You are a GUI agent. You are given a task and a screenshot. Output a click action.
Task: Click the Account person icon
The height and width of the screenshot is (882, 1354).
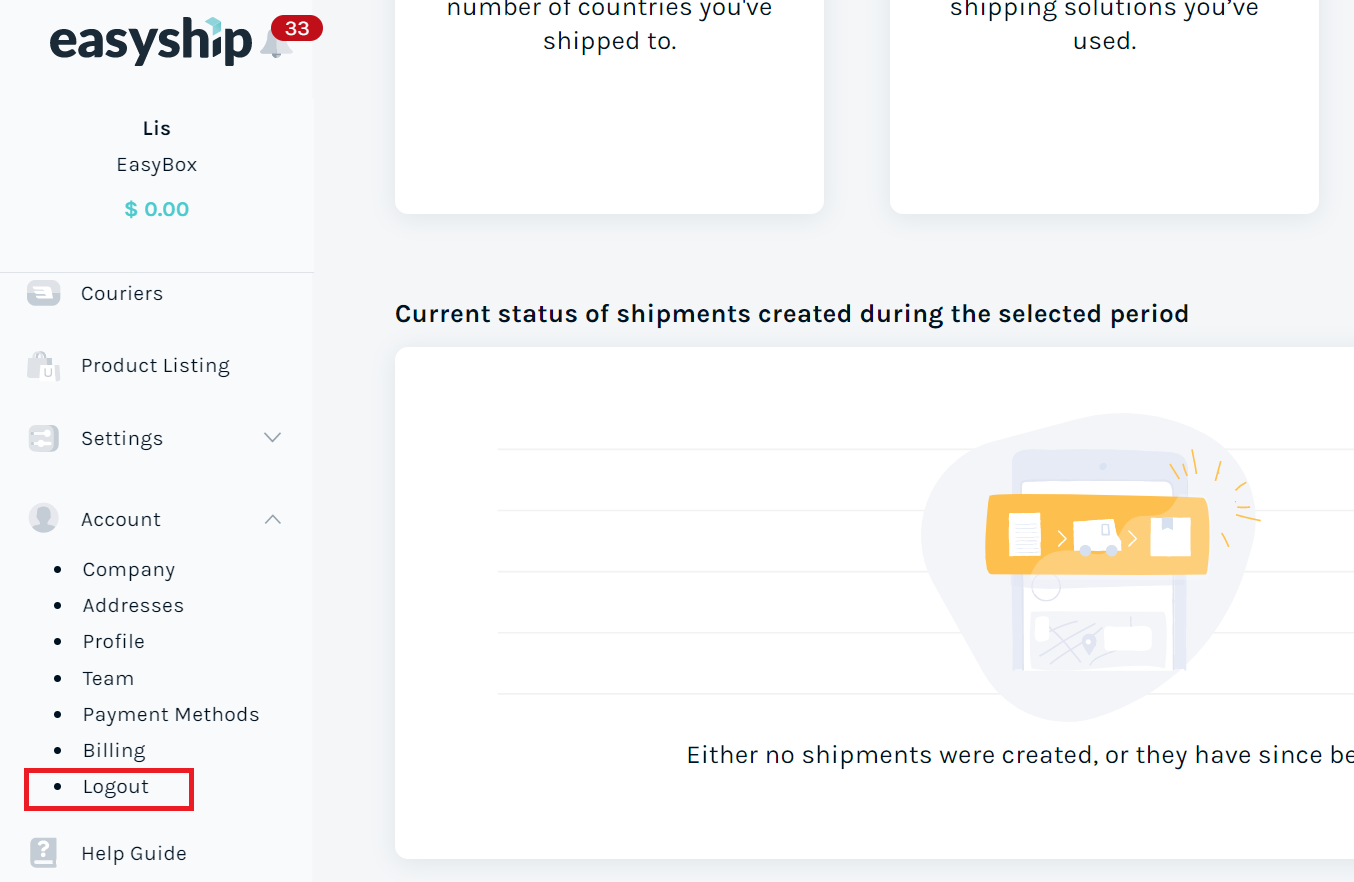coord(43,518)
